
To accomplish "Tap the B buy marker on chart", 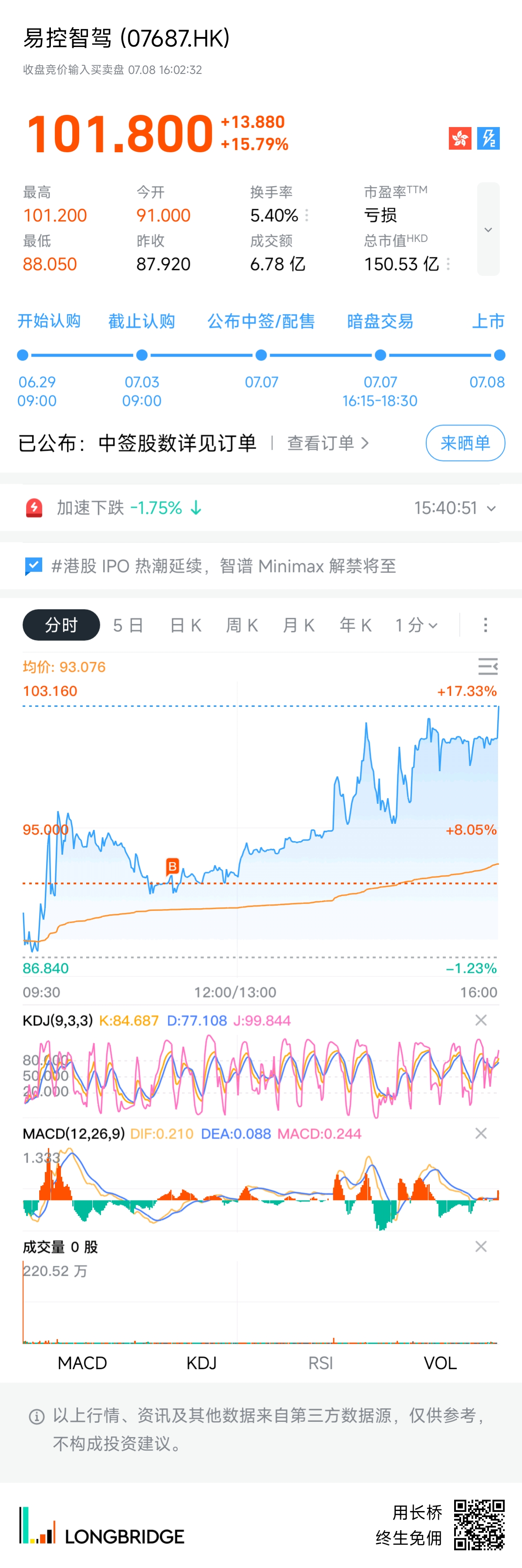I will pyautogui.click(x=172, y=866).
